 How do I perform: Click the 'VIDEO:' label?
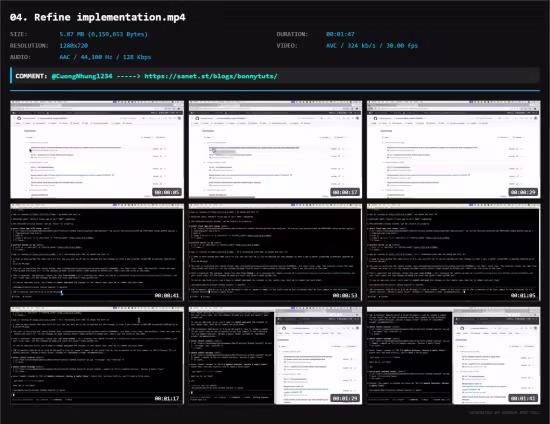click(287, 46)
